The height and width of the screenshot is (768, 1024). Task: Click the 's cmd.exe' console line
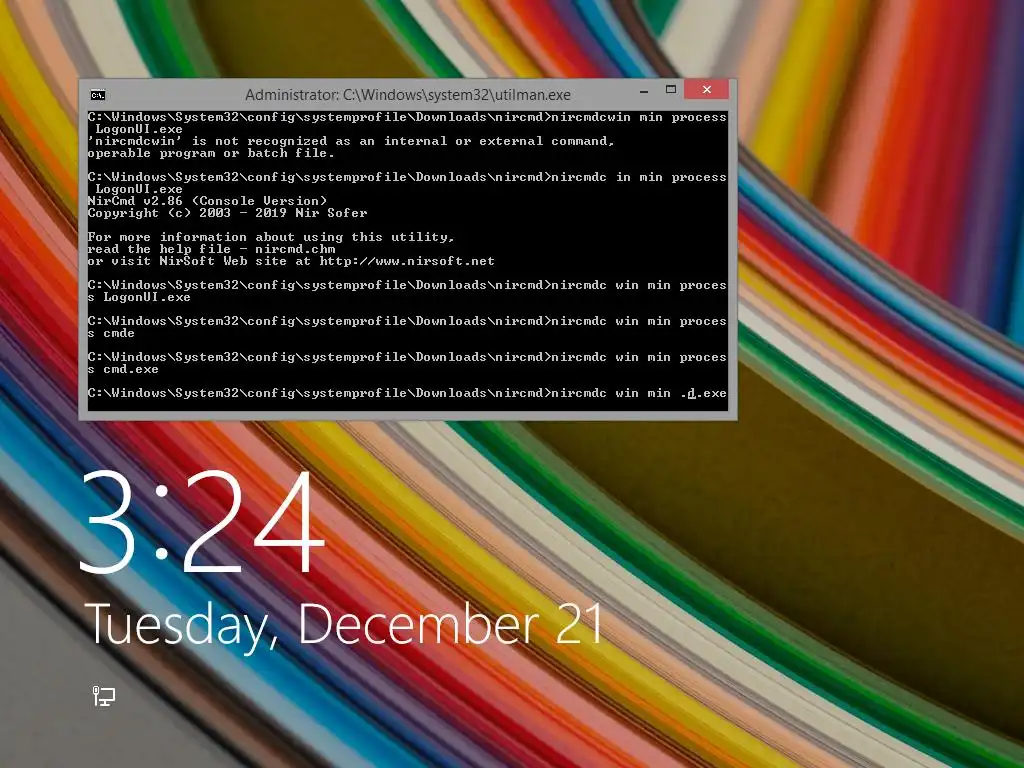pyautogui.click(x=123, y=369)
